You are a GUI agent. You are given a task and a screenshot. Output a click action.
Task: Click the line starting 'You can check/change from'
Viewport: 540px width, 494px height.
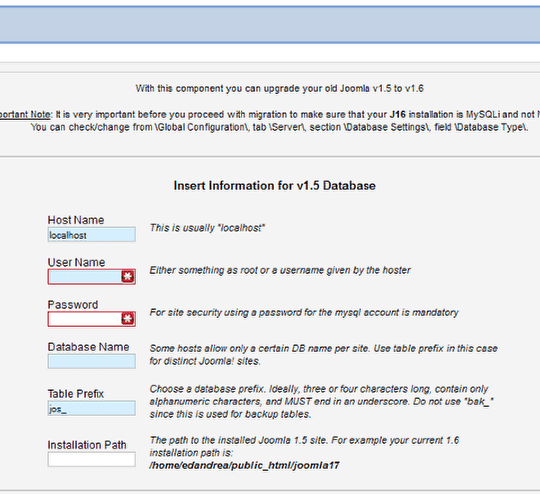[x=279, y=127]
